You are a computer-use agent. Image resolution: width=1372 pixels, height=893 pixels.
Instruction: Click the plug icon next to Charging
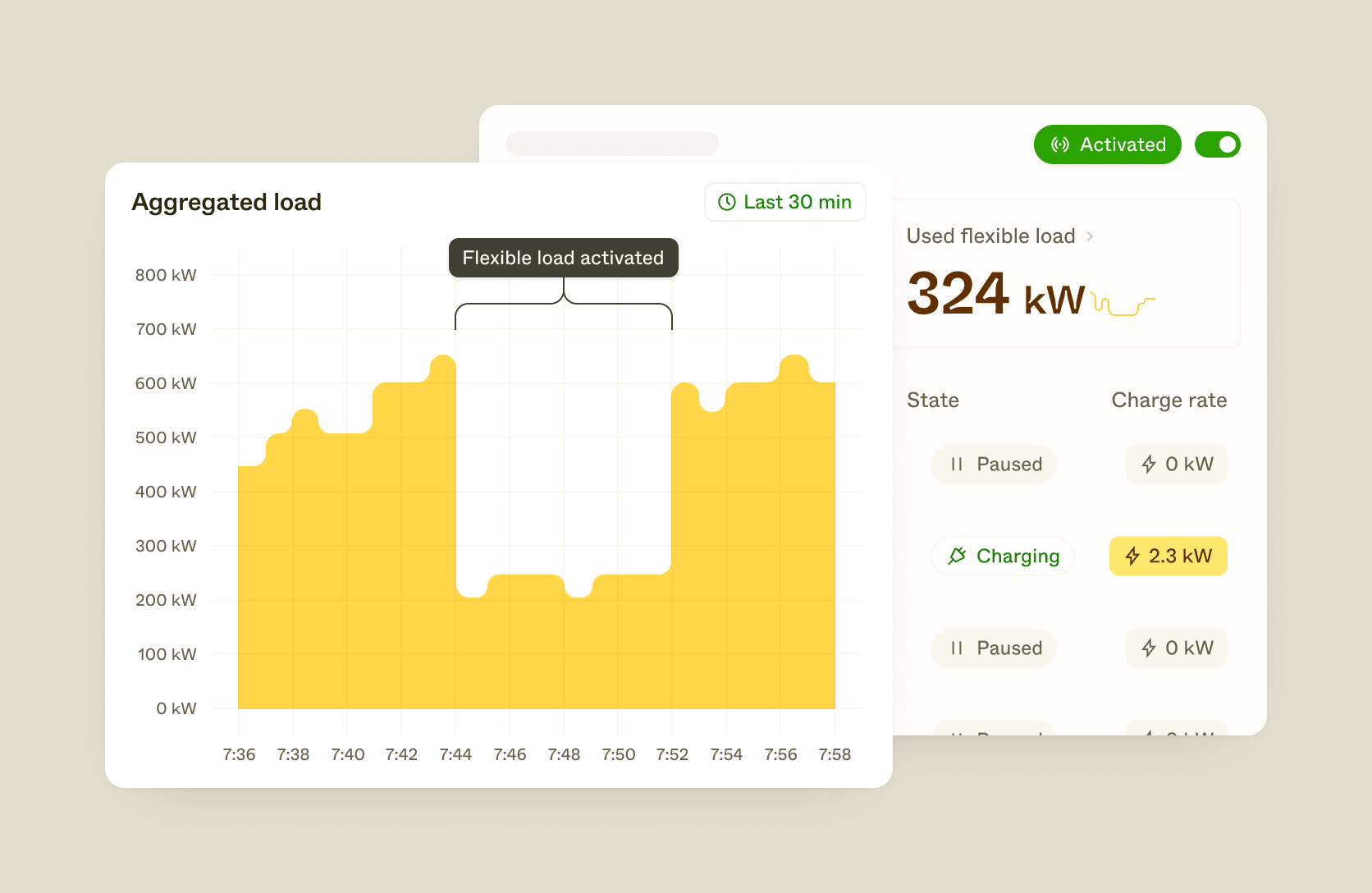pyautogui.click(x=957, y=556)
